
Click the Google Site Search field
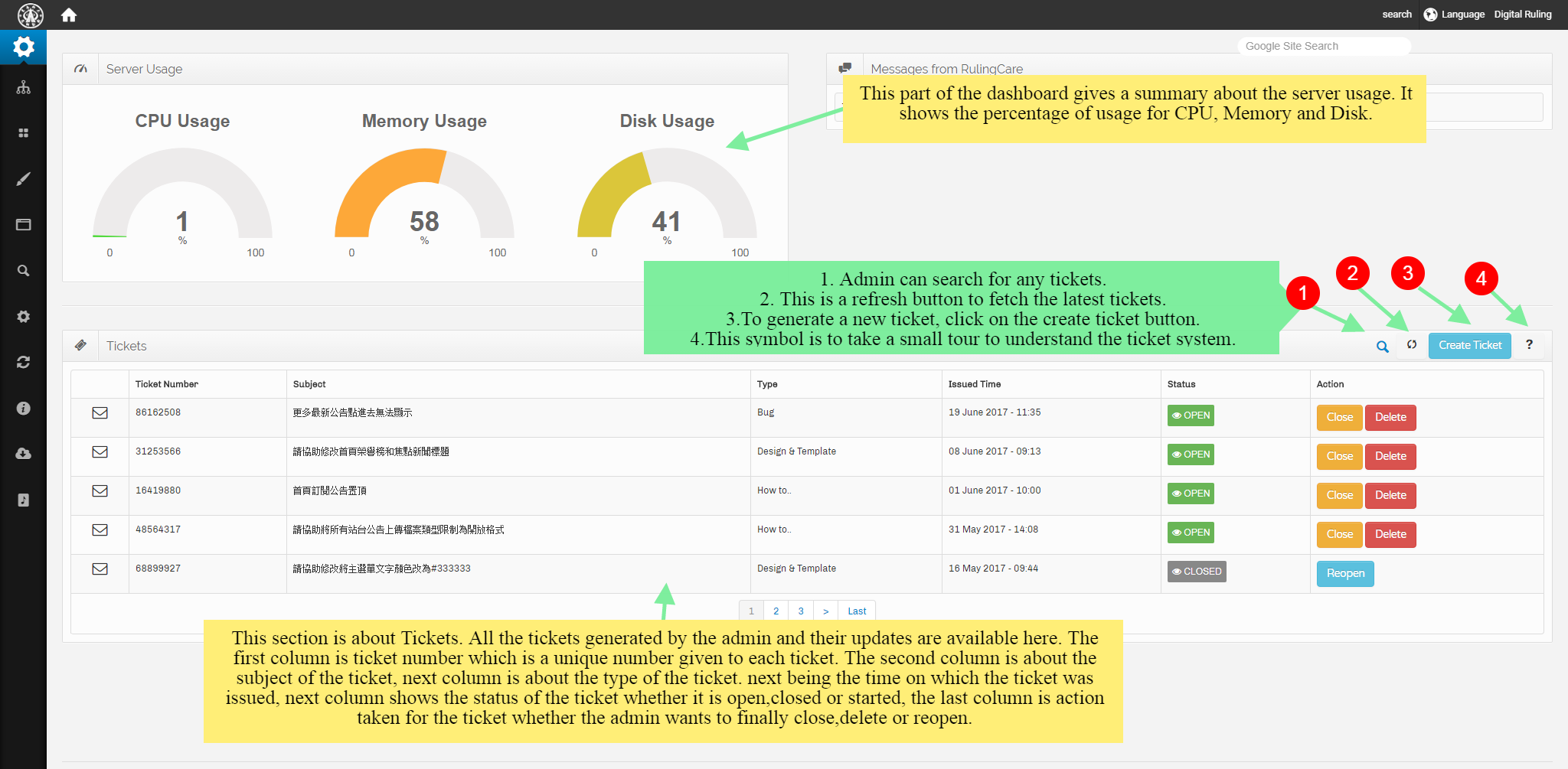point(1323,47)
